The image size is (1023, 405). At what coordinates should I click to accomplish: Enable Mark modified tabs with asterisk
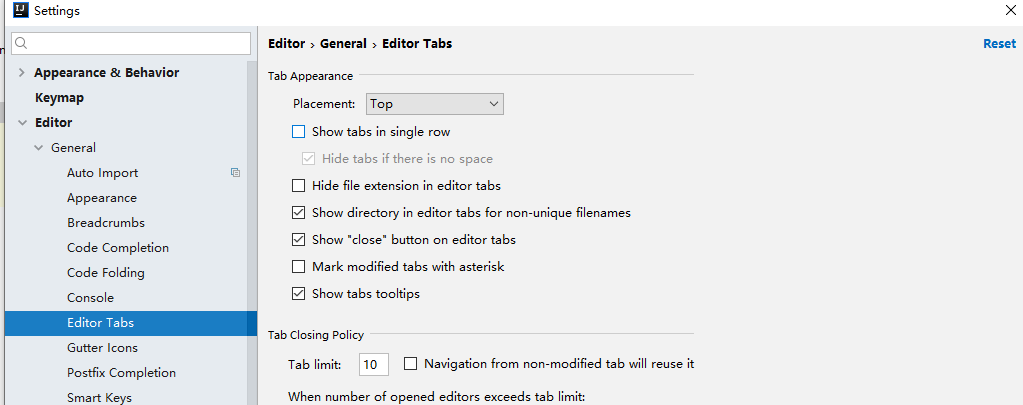point(298,267)
